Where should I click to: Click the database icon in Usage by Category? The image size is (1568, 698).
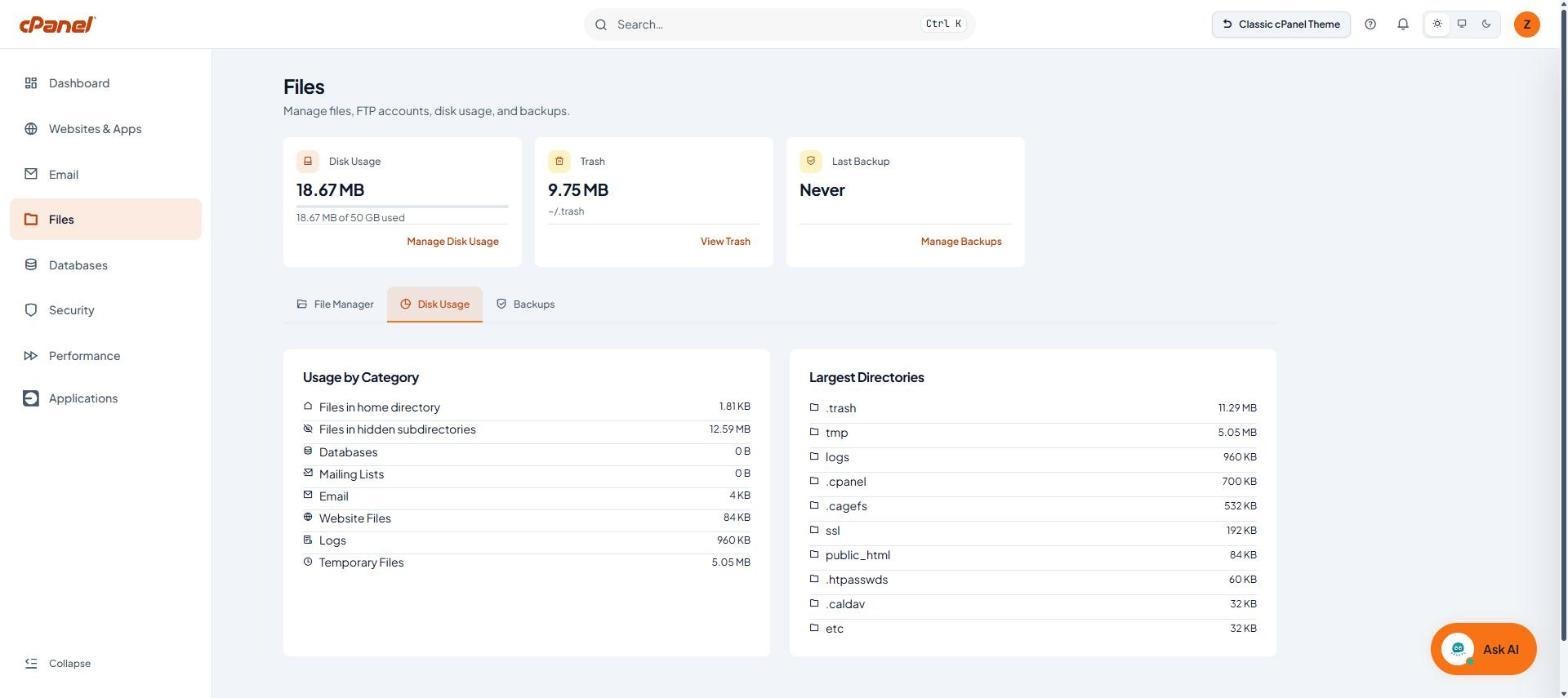coord(308,451)
